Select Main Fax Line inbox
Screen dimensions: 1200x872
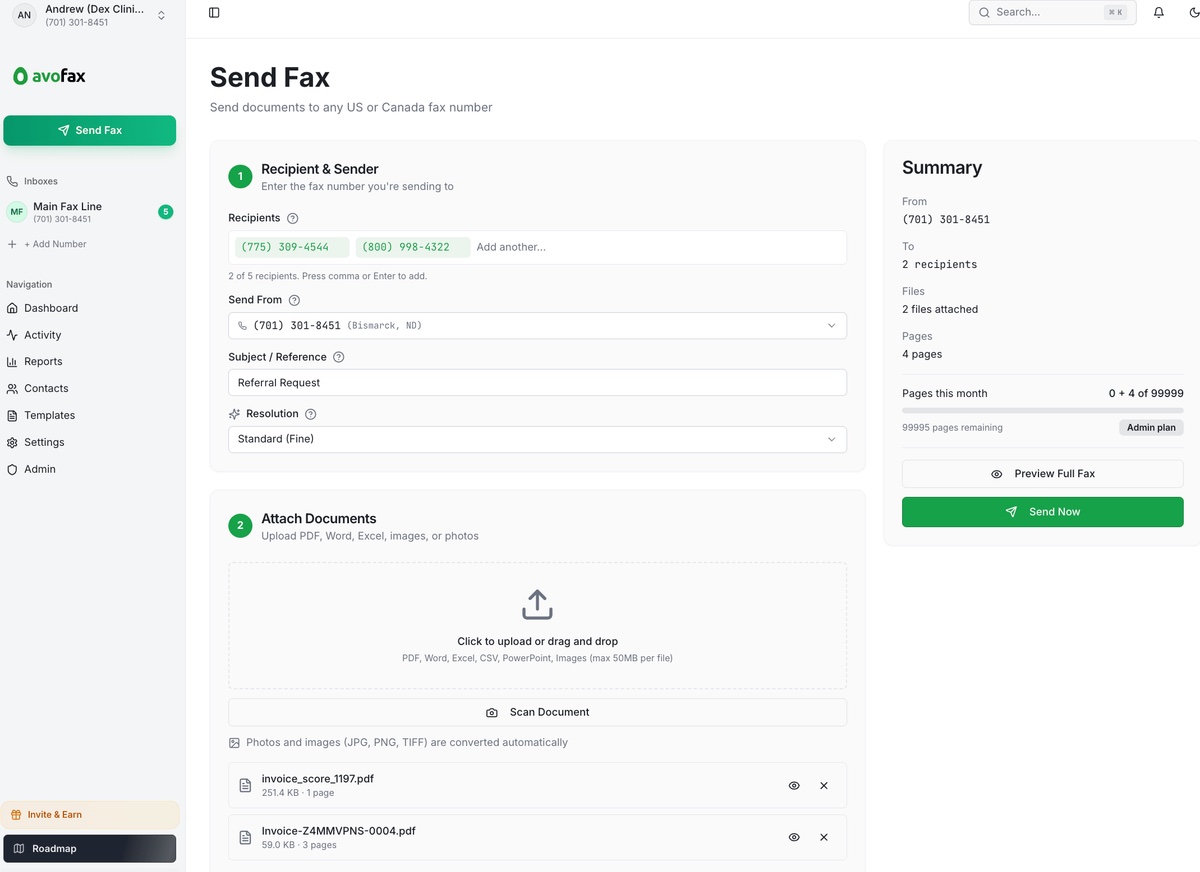(x=90, y=212)
